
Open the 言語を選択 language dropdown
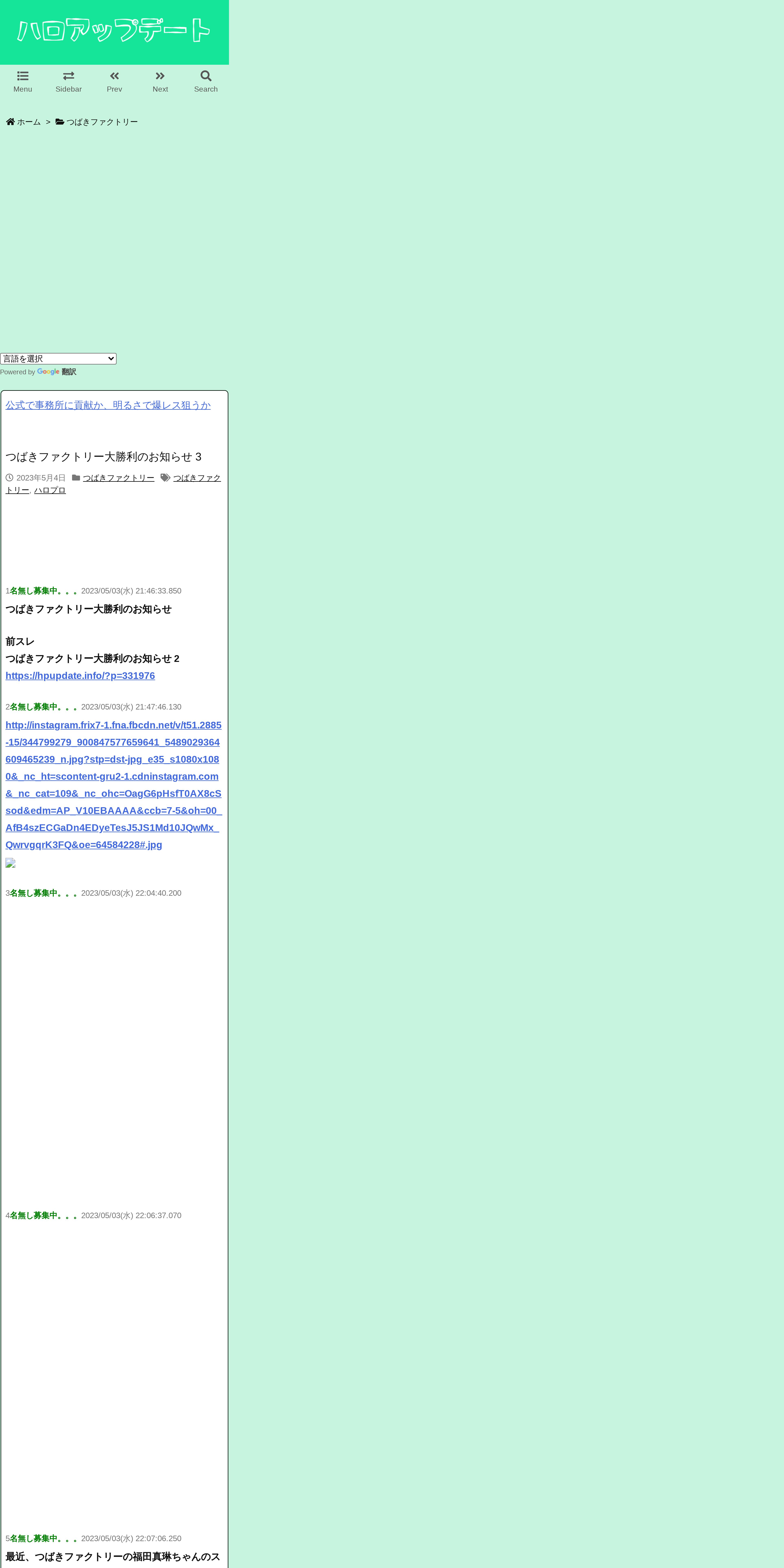point(58,359)
